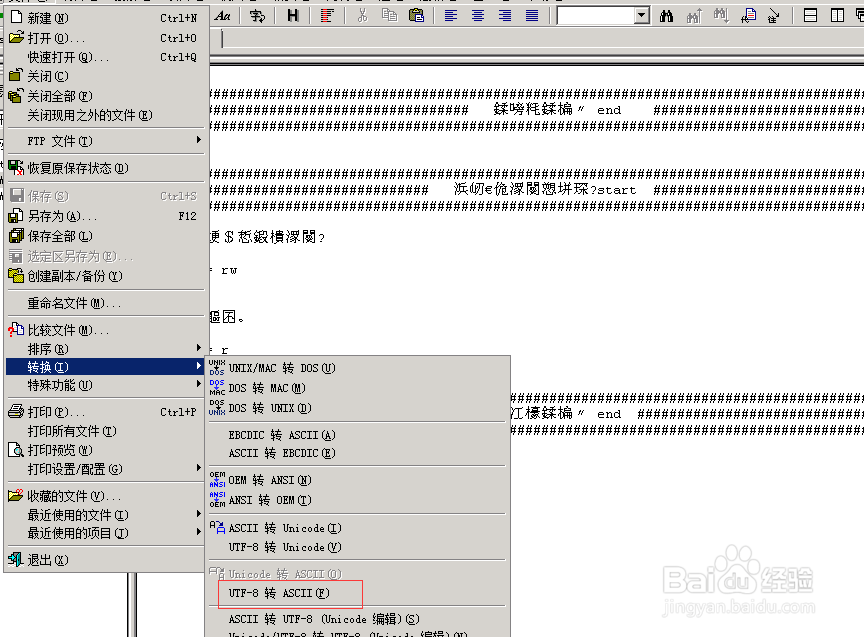The width and height of the screenshot is (864, 637).
Task: Click the find next binoculars icon
Action: coord(721,15)
